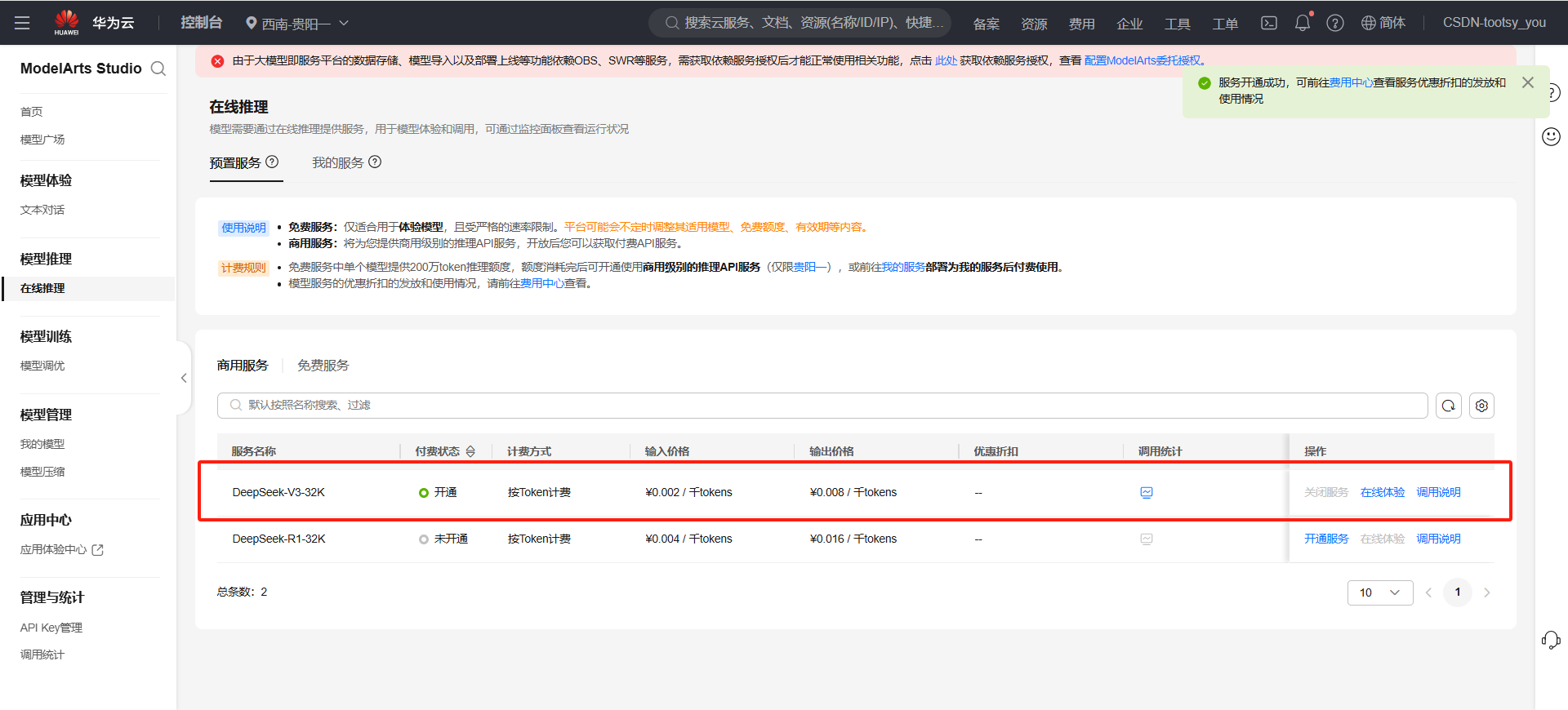The height and width of the screenshot is (710, 1568).
Task: Click the Huawei Cloud logo
Action: [67, 22]
